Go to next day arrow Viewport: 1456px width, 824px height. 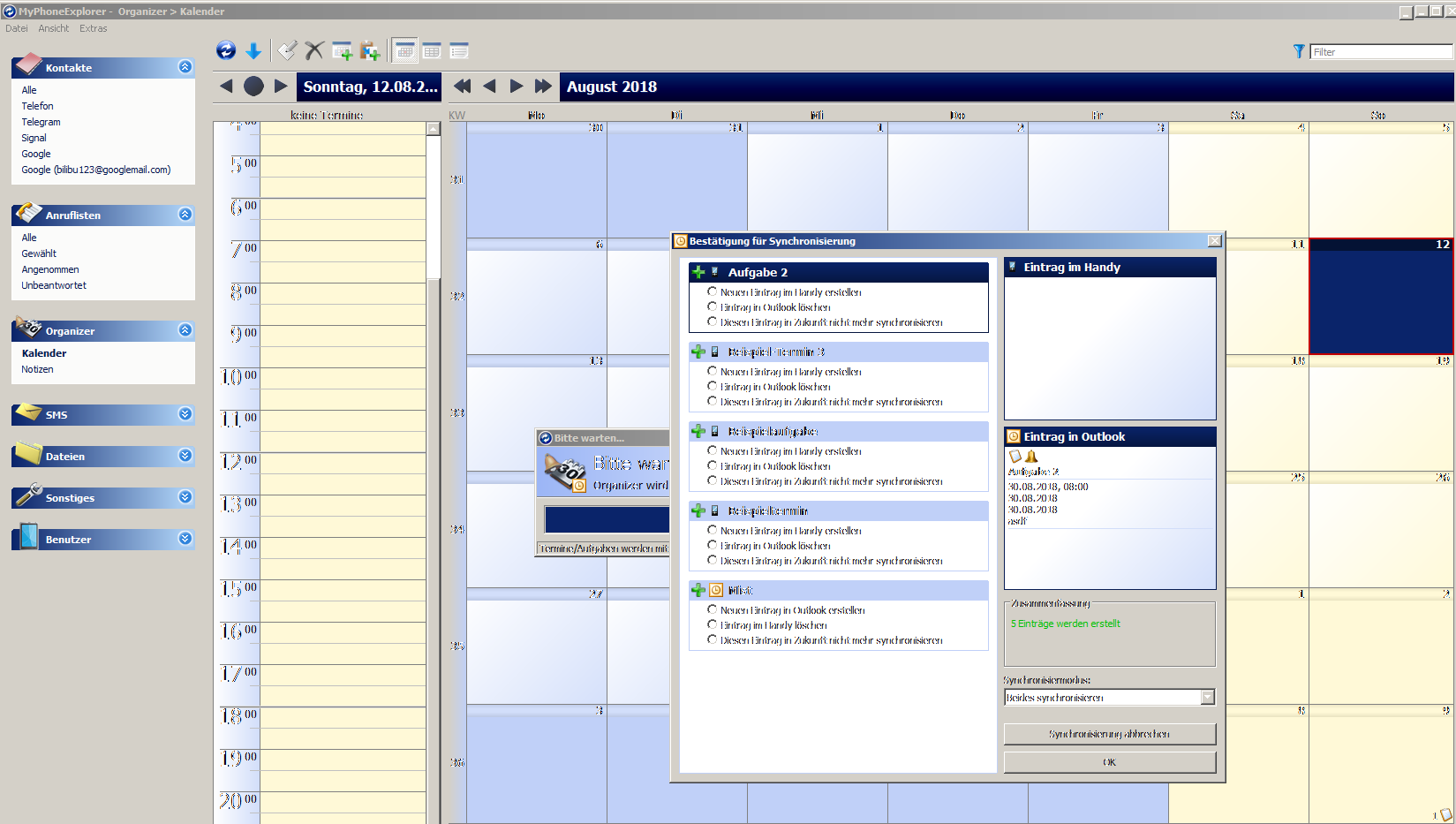point(281,86)
